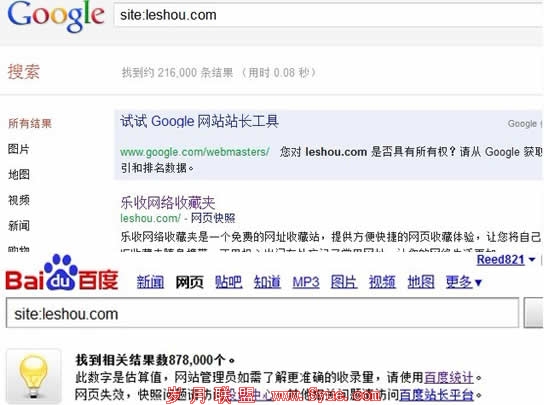Select 地图 in the Google sidebar
Viewport: 544px width, 405px height.
point(19,175)
